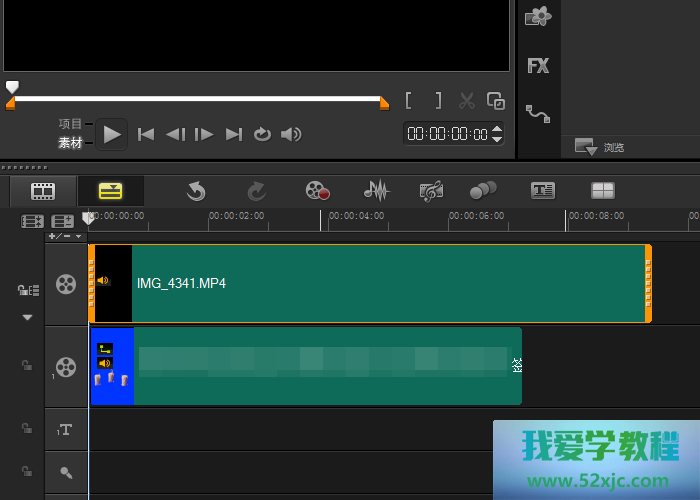Mute the system volume speaker icon
The image size is (700, 500).
click(x=291, y=134)
